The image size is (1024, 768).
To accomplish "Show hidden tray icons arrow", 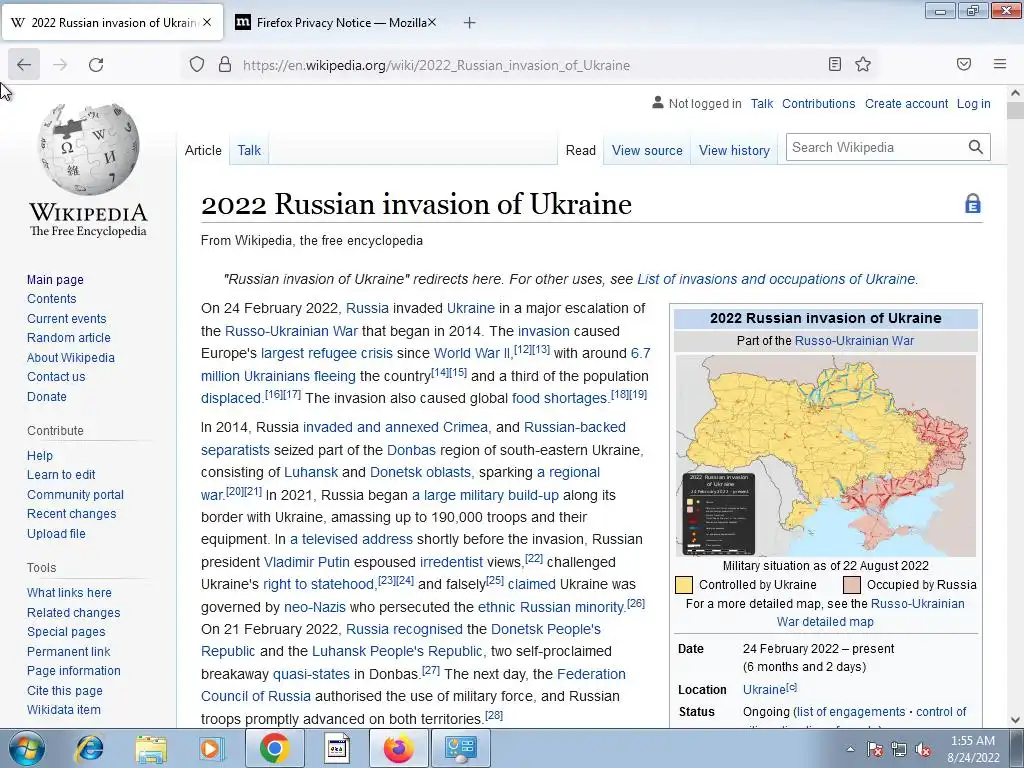I will 850,749.
